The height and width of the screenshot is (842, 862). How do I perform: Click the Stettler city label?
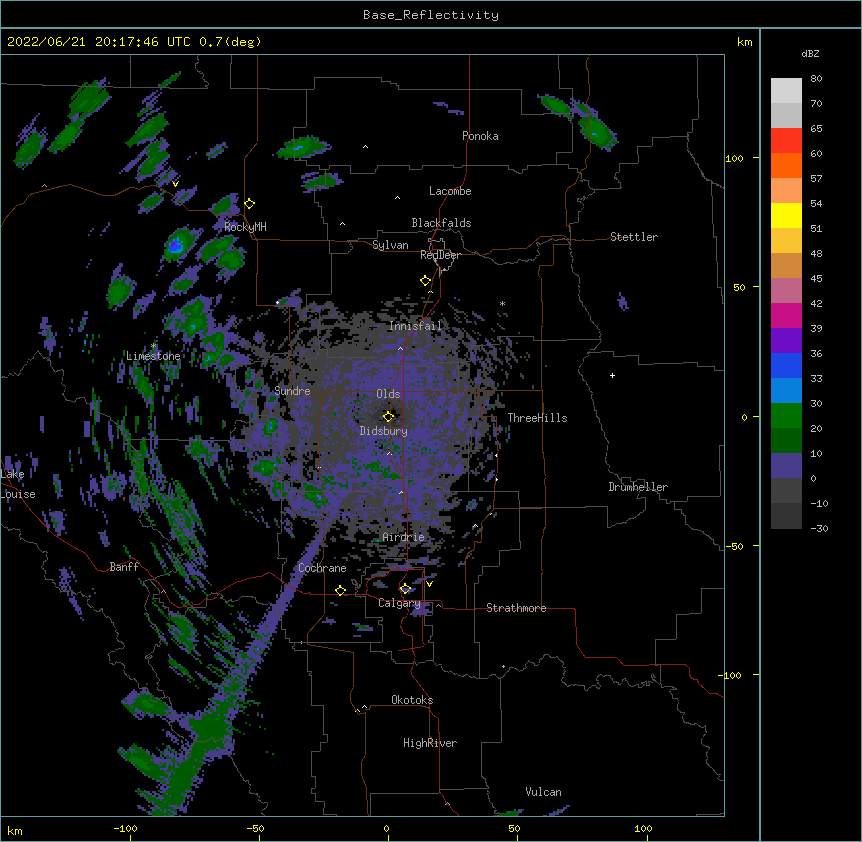coord(634,237)
